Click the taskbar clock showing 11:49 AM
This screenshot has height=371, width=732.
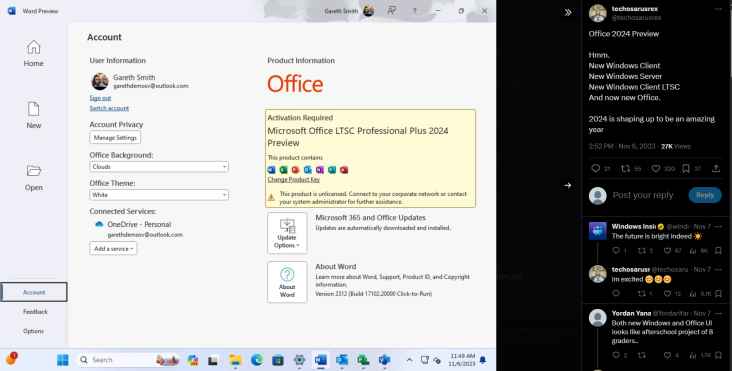click(x=462, y=360)
